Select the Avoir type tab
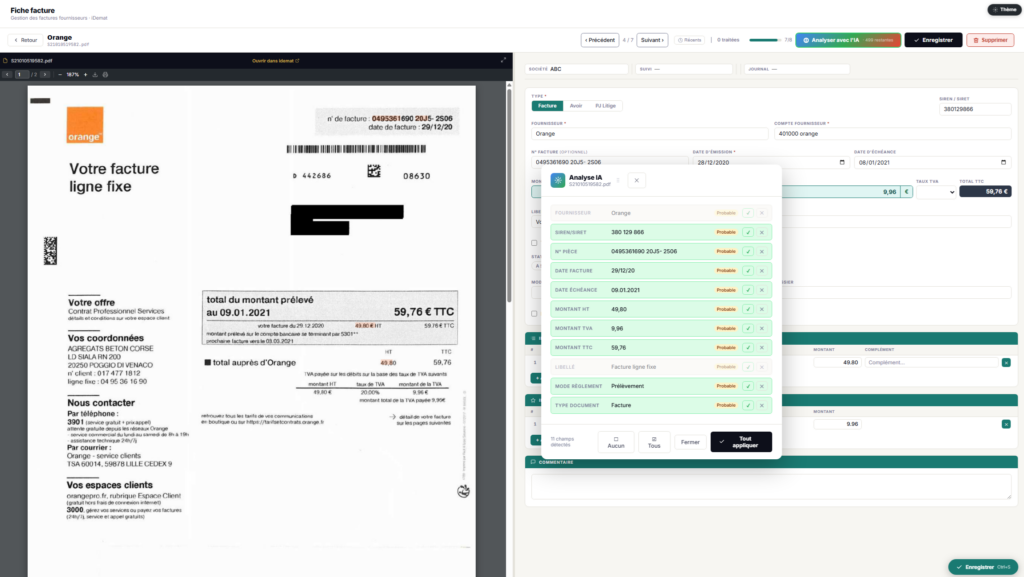The width and height of the screenshot is (1024, 577). tap(576, 106)
